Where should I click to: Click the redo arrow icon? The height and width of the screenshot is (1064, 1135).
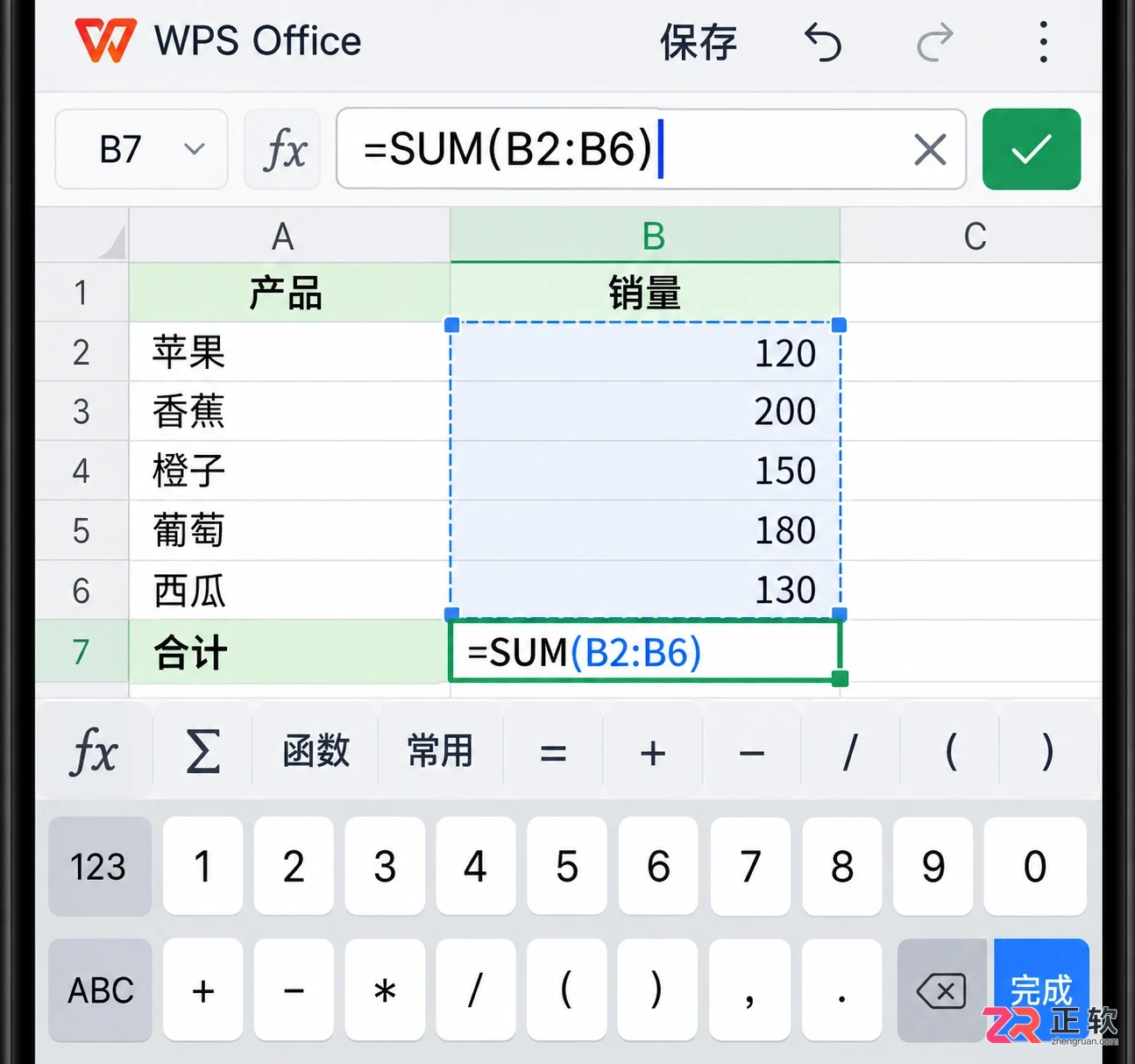tap(935, 42)
